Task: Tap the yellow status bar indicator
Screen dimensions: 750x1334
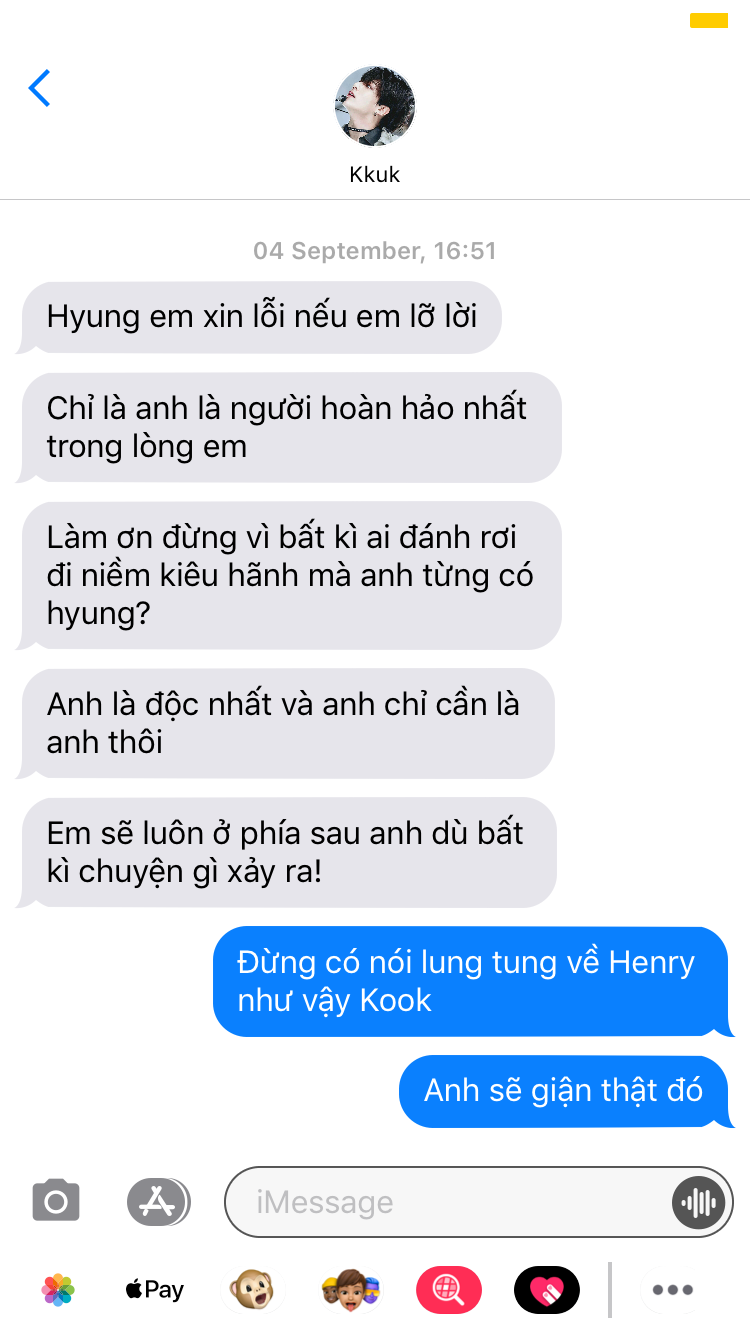Action: pyautogui.click(x=709, y=20)
